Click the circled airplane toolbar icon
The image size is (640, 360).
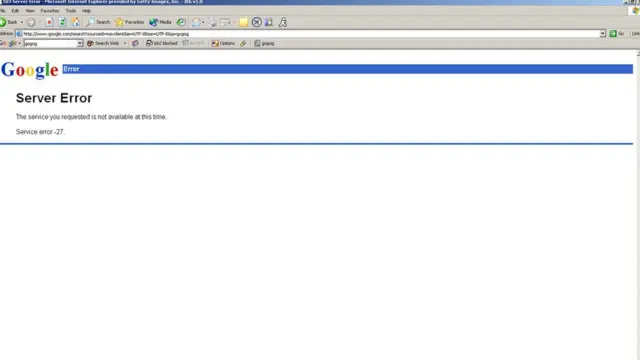pos(256,22)
